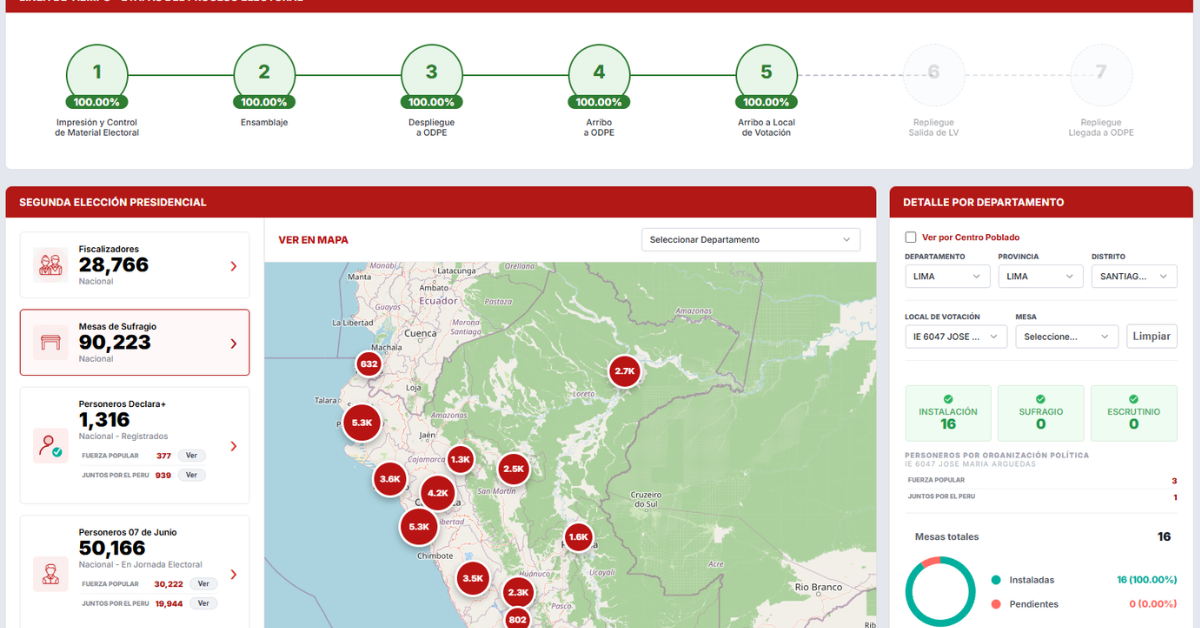
Task: Click the Sufragio green check icon
Action: point(1041,399)
